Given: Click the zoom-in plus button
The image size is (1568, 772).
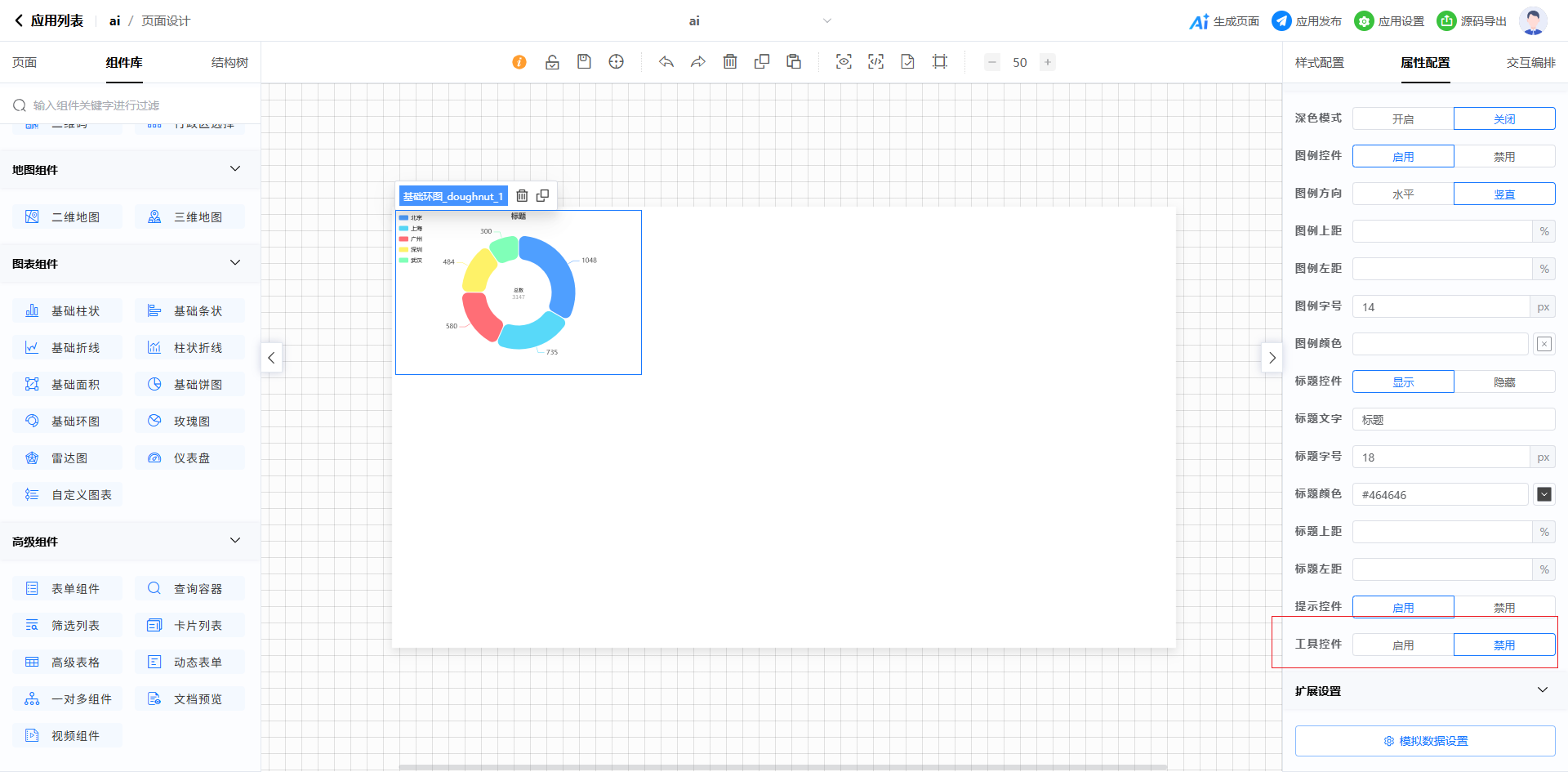Looking at the screenshot, I should [x=1048, y=62].
